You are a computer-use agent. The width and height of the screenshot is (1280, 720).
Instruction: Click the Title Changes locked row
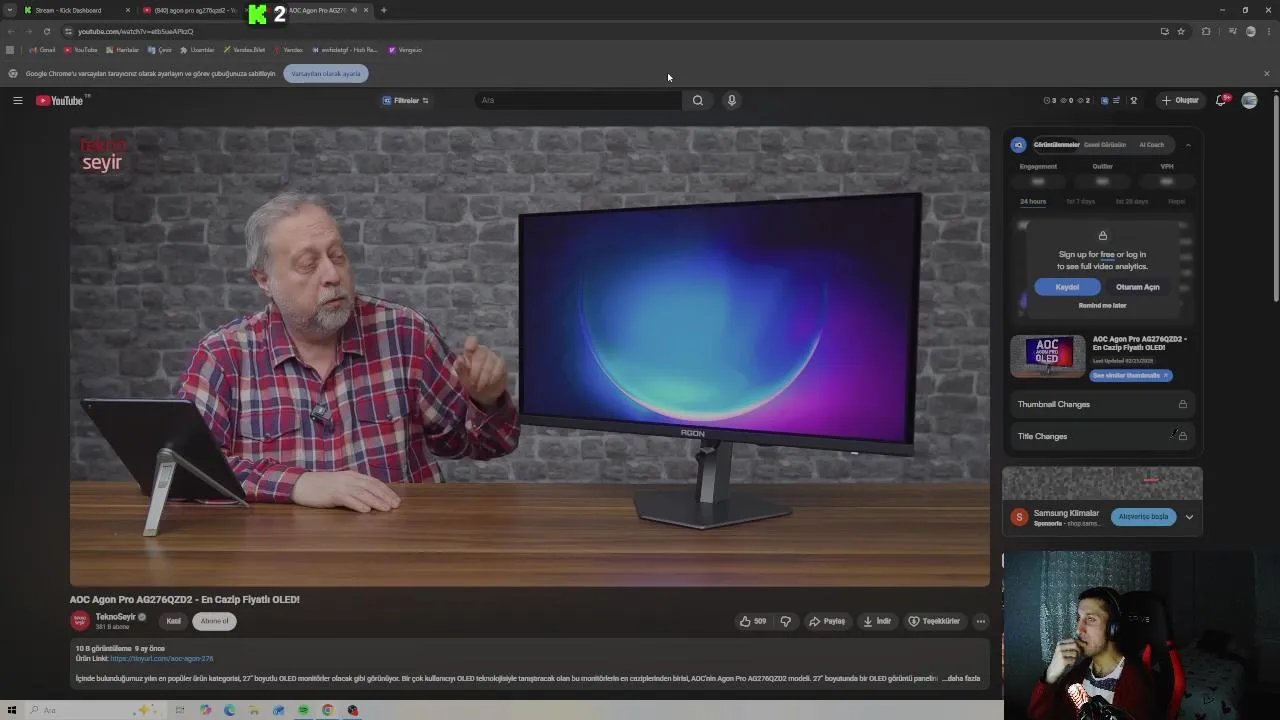pyautogui.click(x=1102, y=436)
